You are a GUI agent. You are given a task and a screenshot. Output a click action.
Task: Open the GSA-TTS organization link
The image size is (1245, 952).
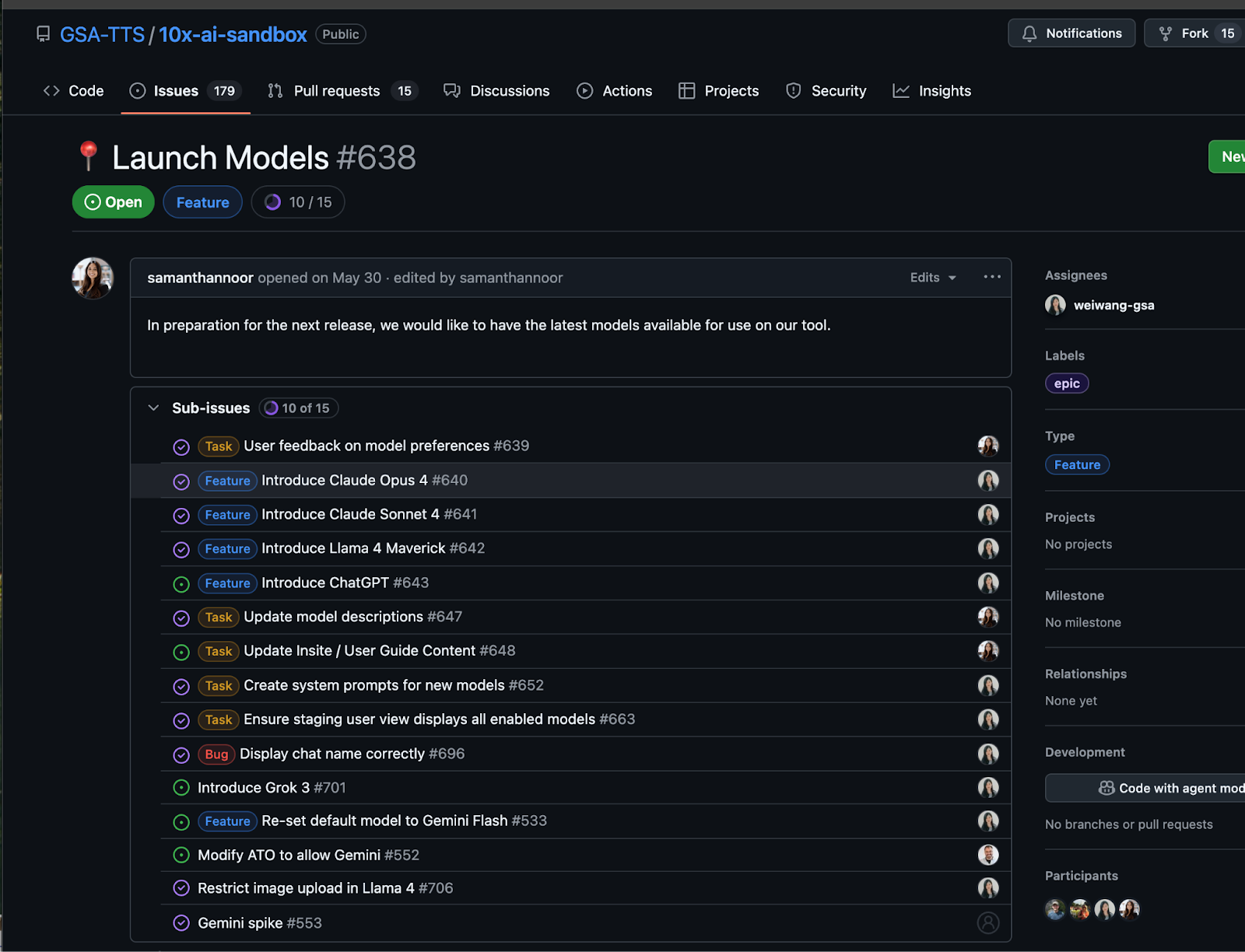[102, 34]
